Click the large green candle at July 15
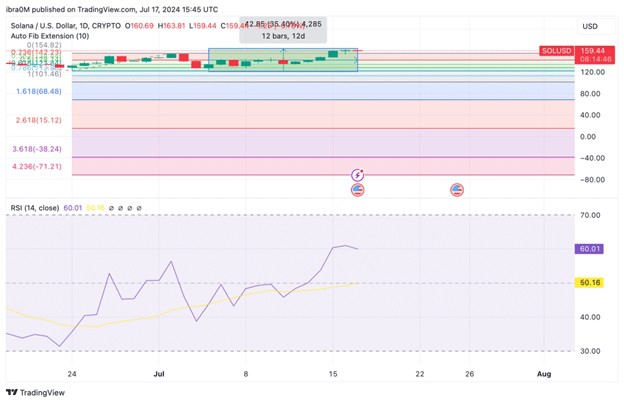This screenshot has width=624, height=403. (x=333, y=54)
